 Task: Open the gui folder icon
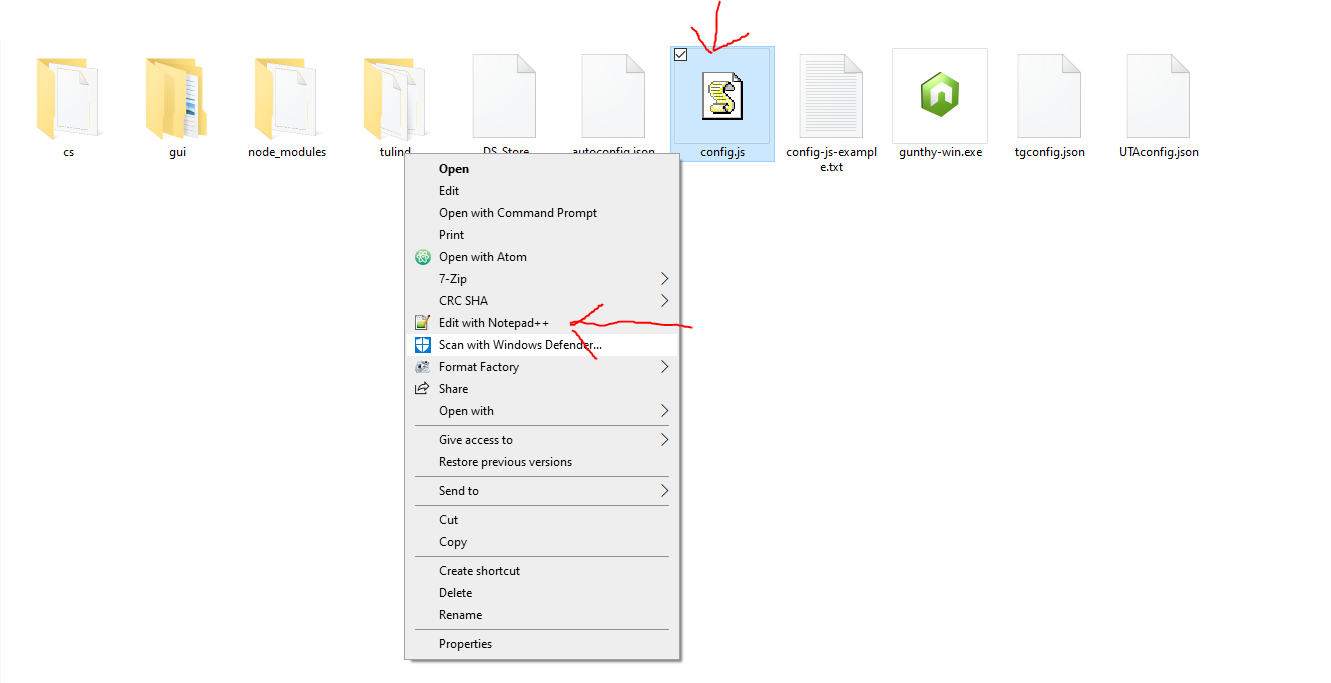click(177, 98)
